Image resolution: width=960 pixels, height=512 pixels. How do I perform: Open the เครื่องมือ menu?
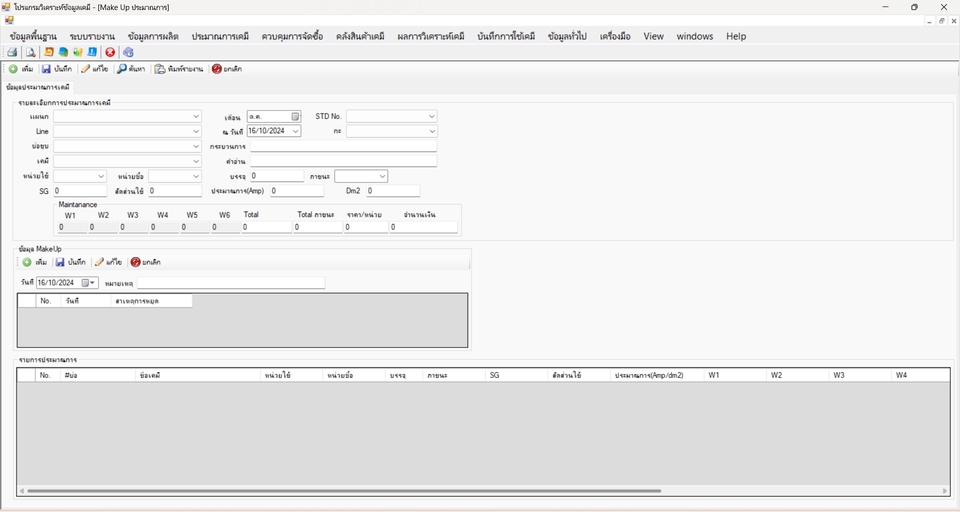(x=615, y=36)
